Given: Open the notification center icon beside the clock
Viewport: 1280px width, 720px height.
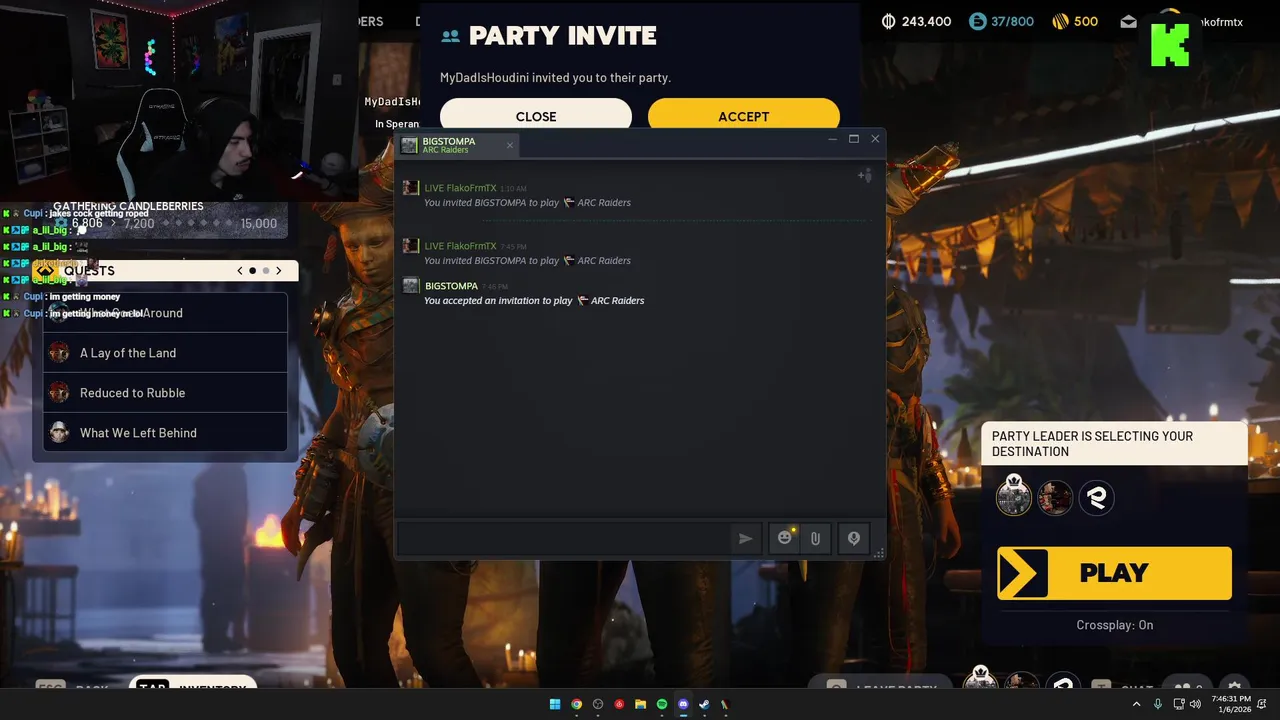Looking at the screenshot, I should [1263, 704].
